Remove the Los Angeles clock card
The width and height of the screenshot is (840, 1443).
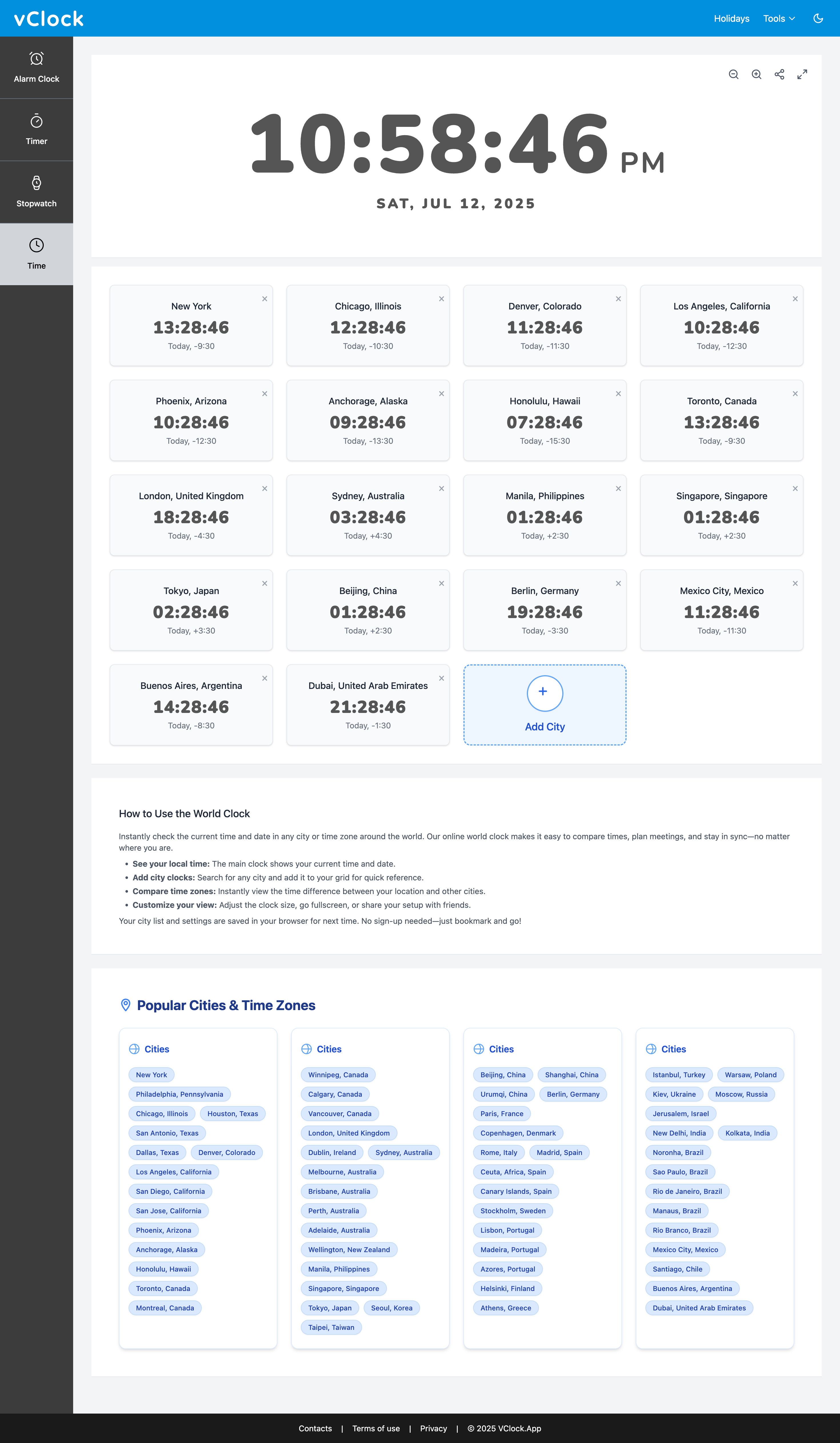[x=795, y=299]
